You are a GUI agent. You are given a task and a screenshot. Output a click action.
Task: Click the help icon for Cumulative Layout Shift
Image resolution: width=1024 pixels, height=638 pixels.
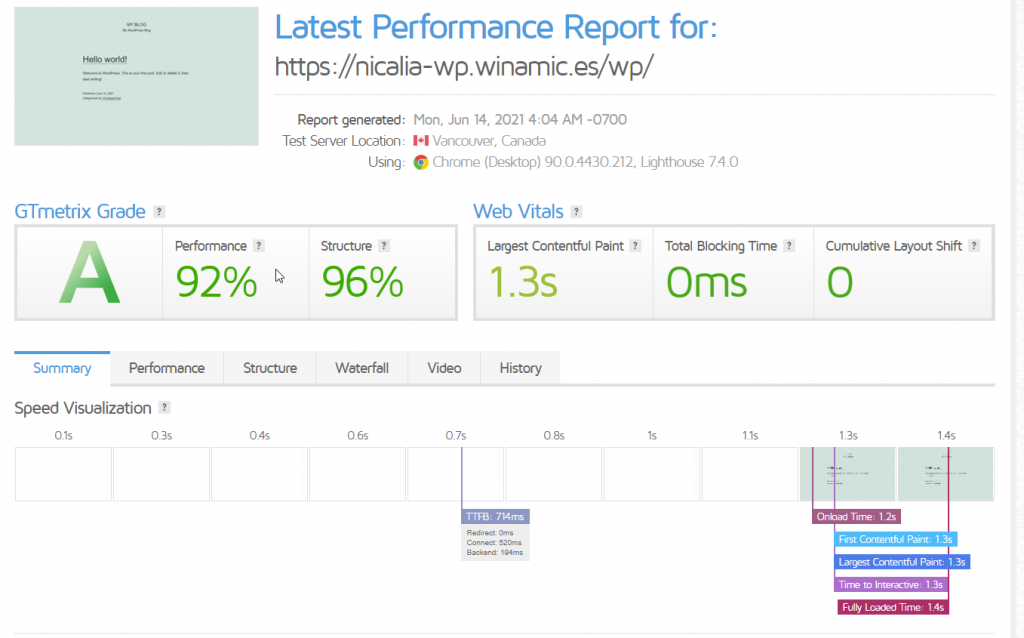[x=974, y=246]
